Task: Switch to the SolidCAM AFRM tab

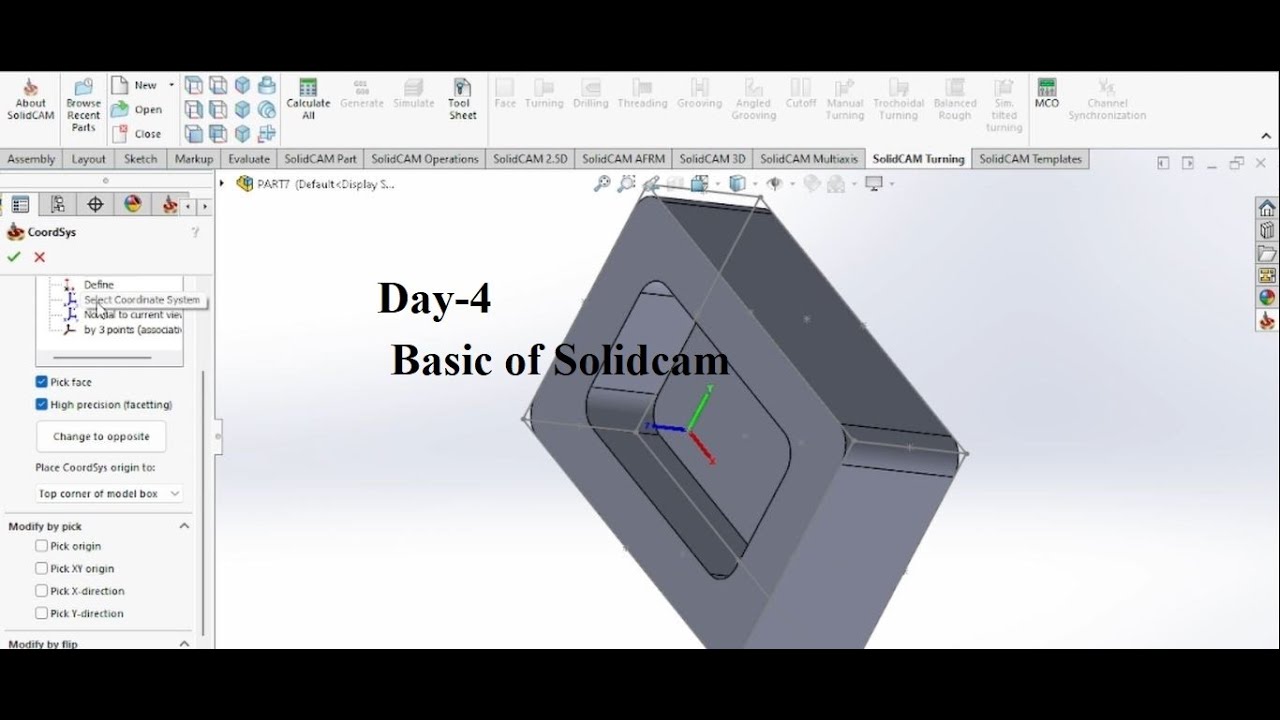Action: [623, 159]
